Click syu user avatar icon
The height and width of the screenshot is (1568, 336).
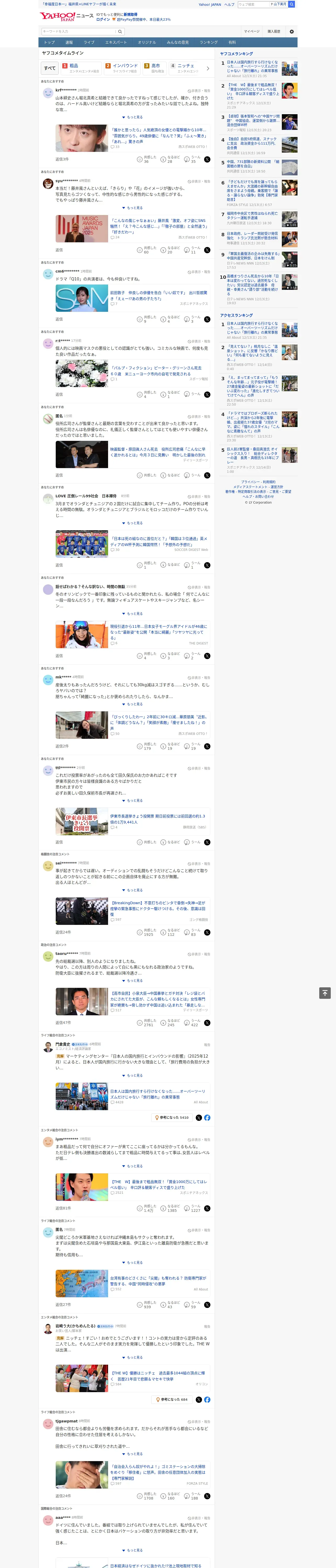(x=48, y=183)
